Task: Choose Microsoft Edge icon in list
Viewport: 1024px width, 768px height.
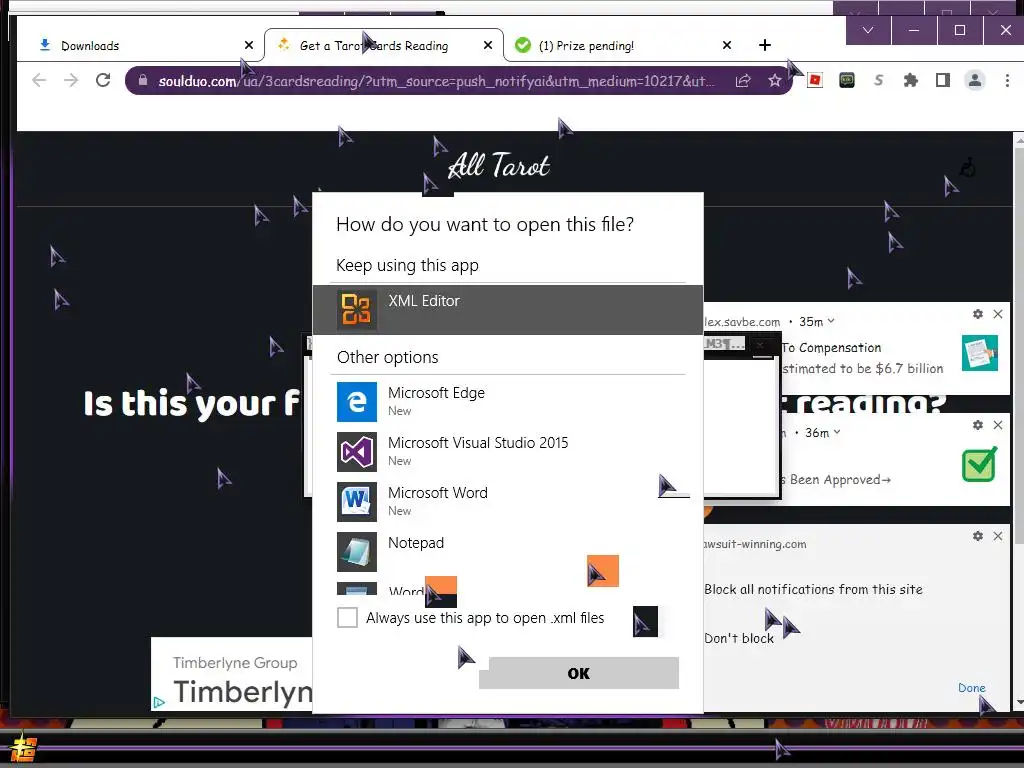Action: [x=357, y=402]
